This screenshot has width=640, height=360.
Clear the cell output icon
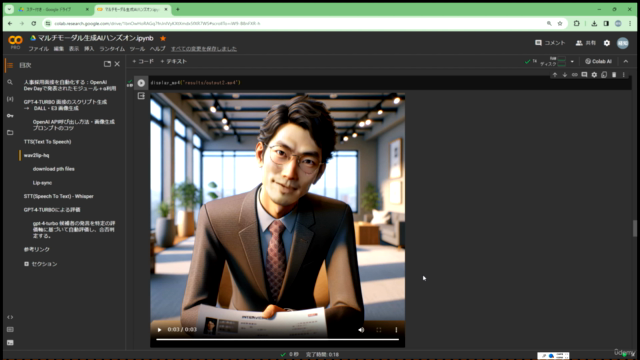coord(141,96)
